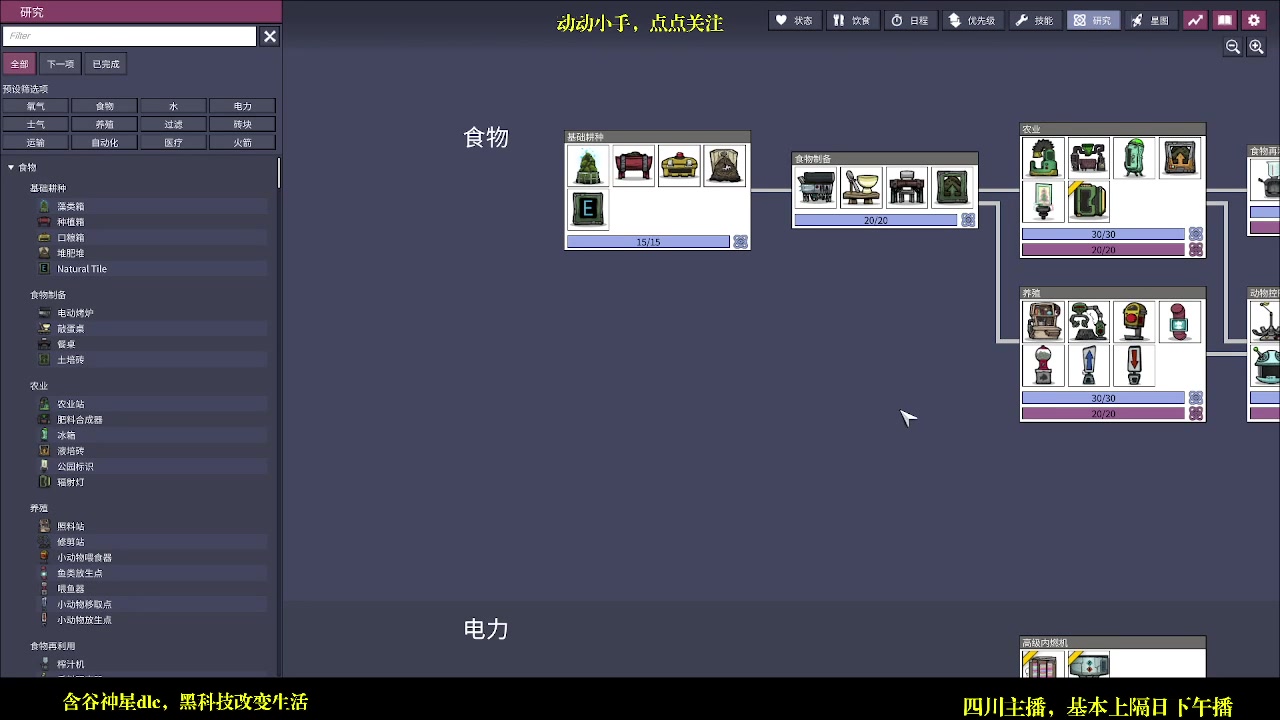Open the 饮食 consumables menu
This screenshot has width=1280, height=720.
[x=852, y=20]
